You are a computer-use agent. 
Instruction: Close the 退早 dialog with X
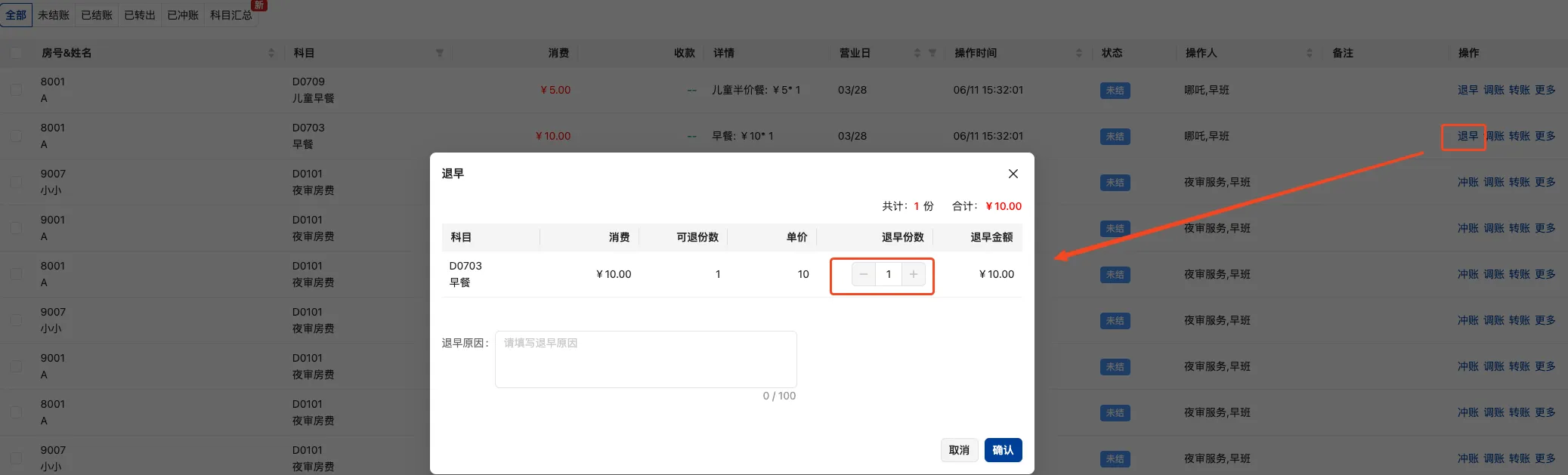(x=1013, y=174)
